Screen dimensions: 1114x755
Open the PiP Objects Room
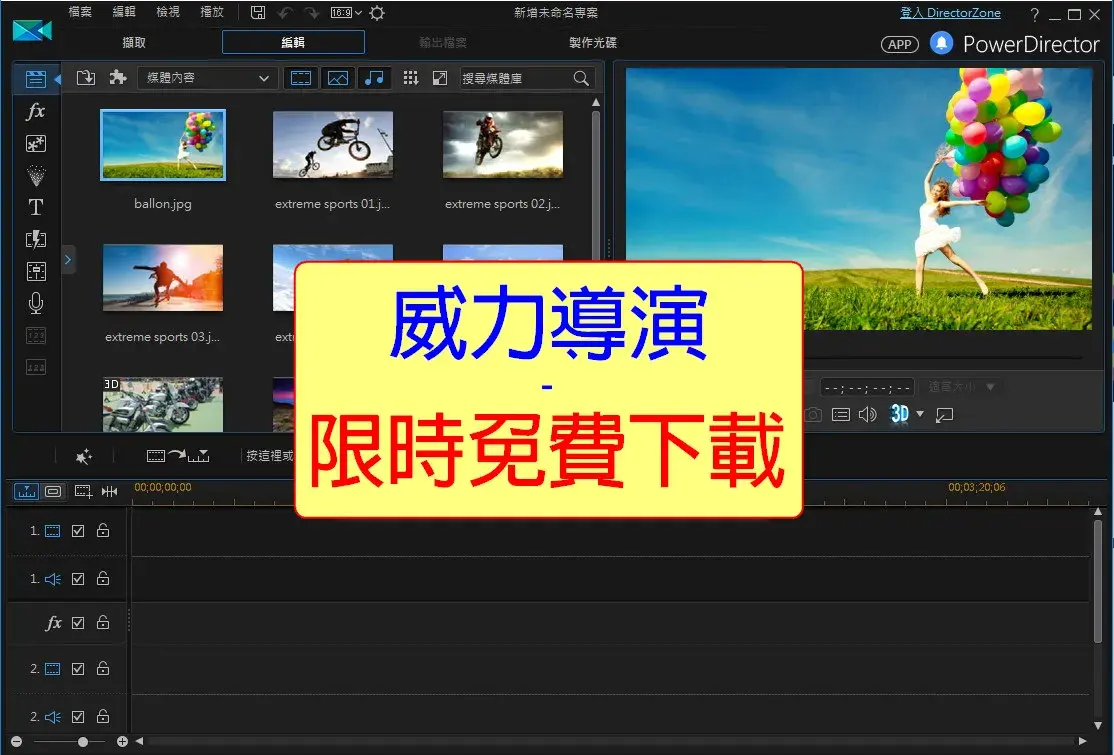(x=36, y=143)
